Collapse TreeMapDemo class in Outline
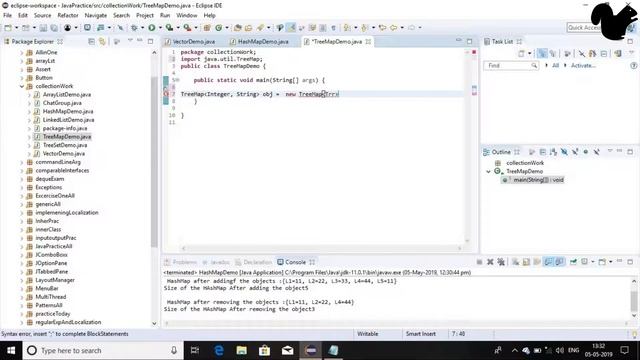Screen dimensions: 640x360 click(x=488, y=171)
